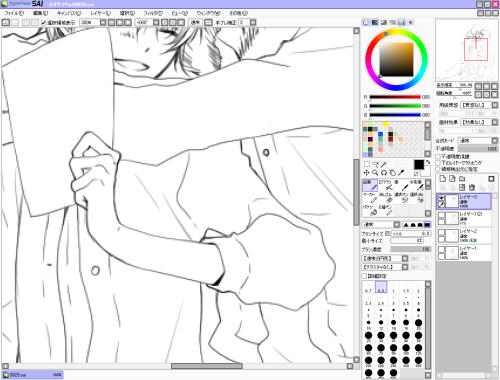Open the Edit menu
Image resolution: width=500 pixels, height=380 pixels.
coord(40,13)
